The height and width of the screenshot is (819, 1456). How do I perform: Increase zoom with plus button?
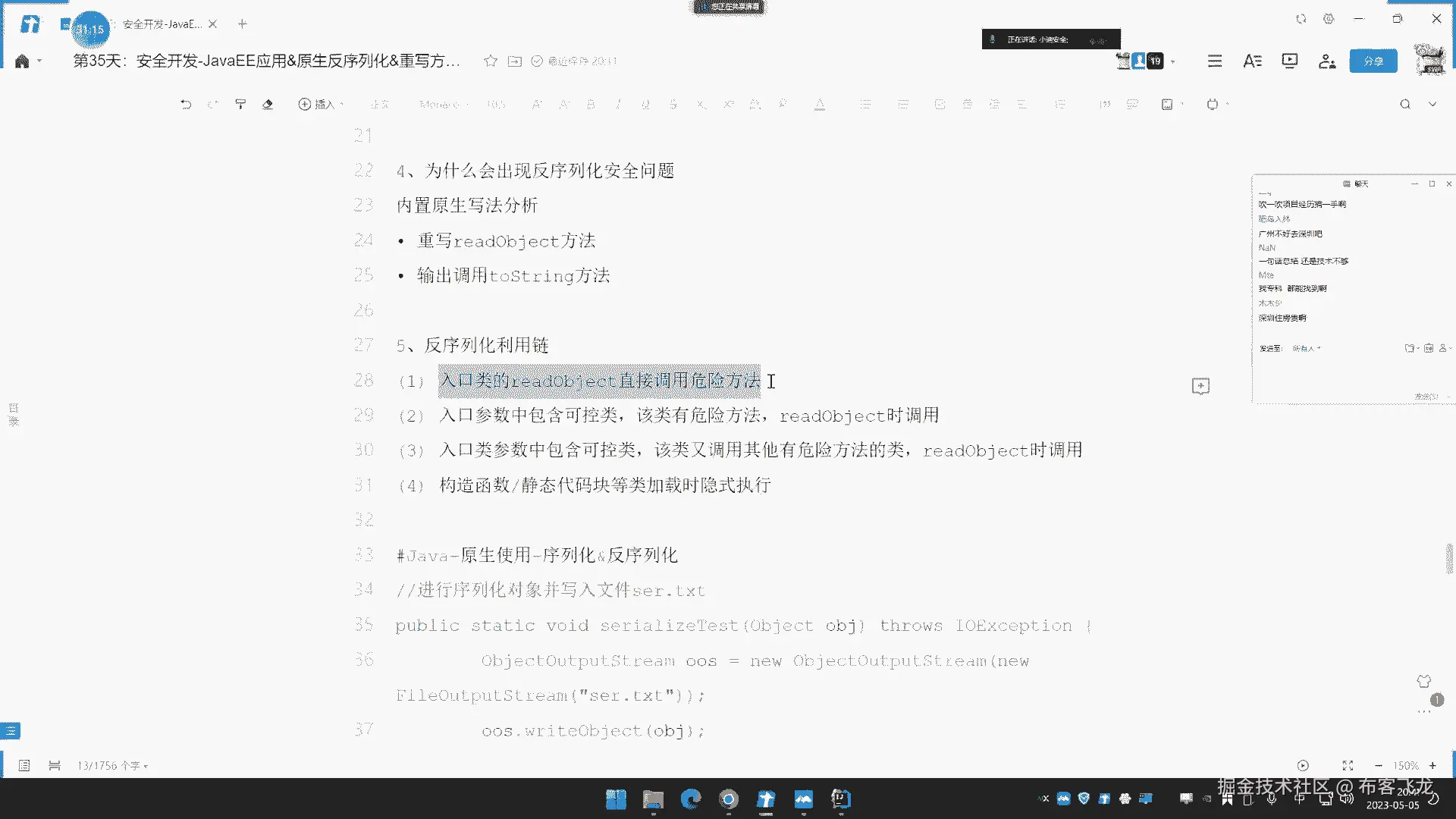point(1432,766)
